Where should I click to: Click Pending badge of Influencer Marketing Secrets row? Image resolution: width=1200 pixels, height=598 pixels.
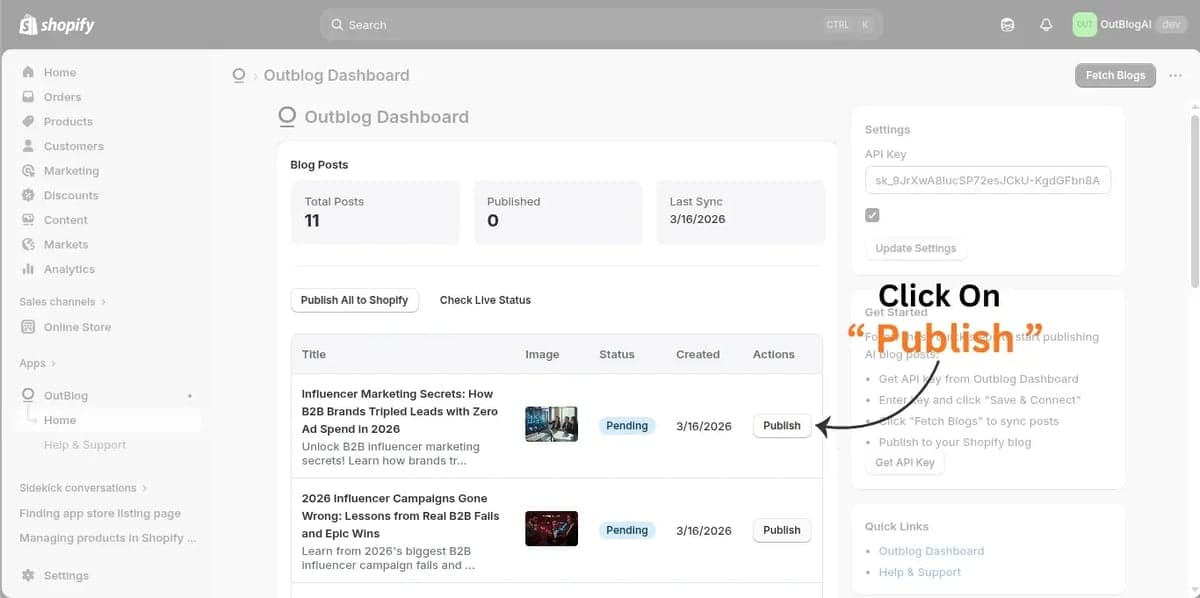627,426
